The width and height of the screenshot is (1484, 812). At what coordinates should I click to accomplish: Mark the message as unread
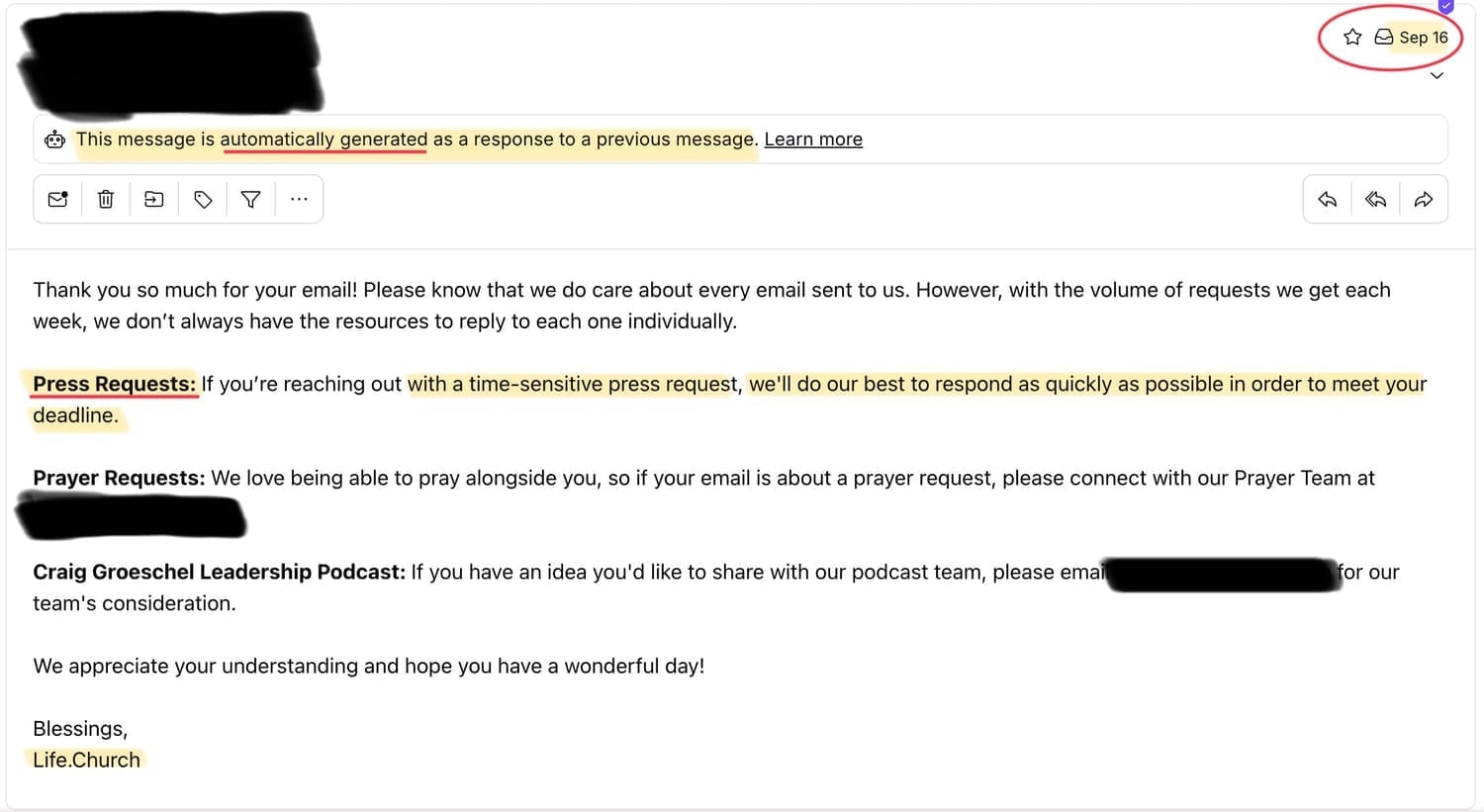(x=57, y=200)
